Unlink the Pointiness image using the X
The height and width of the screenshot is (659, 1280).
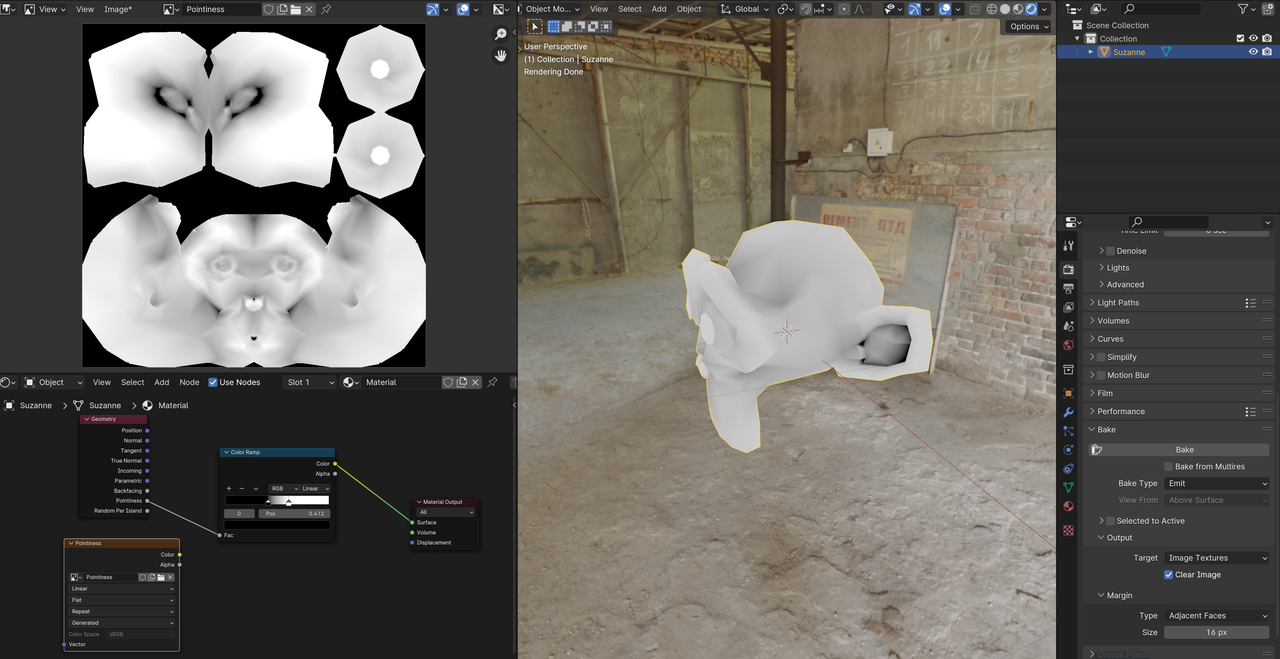point(309,9)
